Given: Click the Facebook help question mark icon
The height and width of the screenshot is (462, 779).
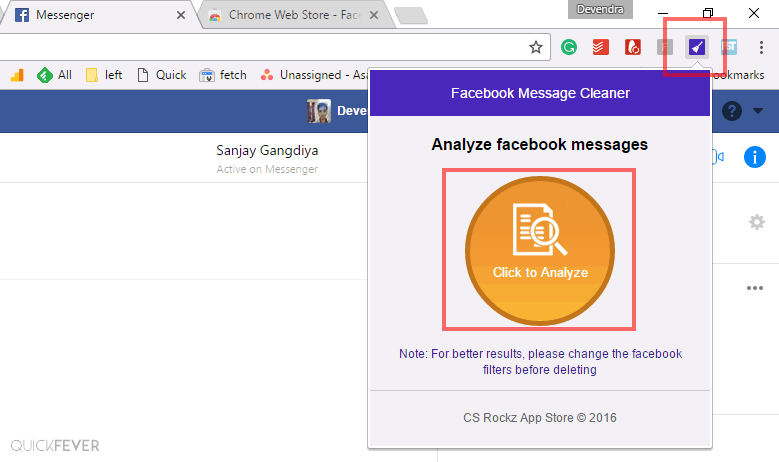Looking at the screenshot, I should (731, 111).
